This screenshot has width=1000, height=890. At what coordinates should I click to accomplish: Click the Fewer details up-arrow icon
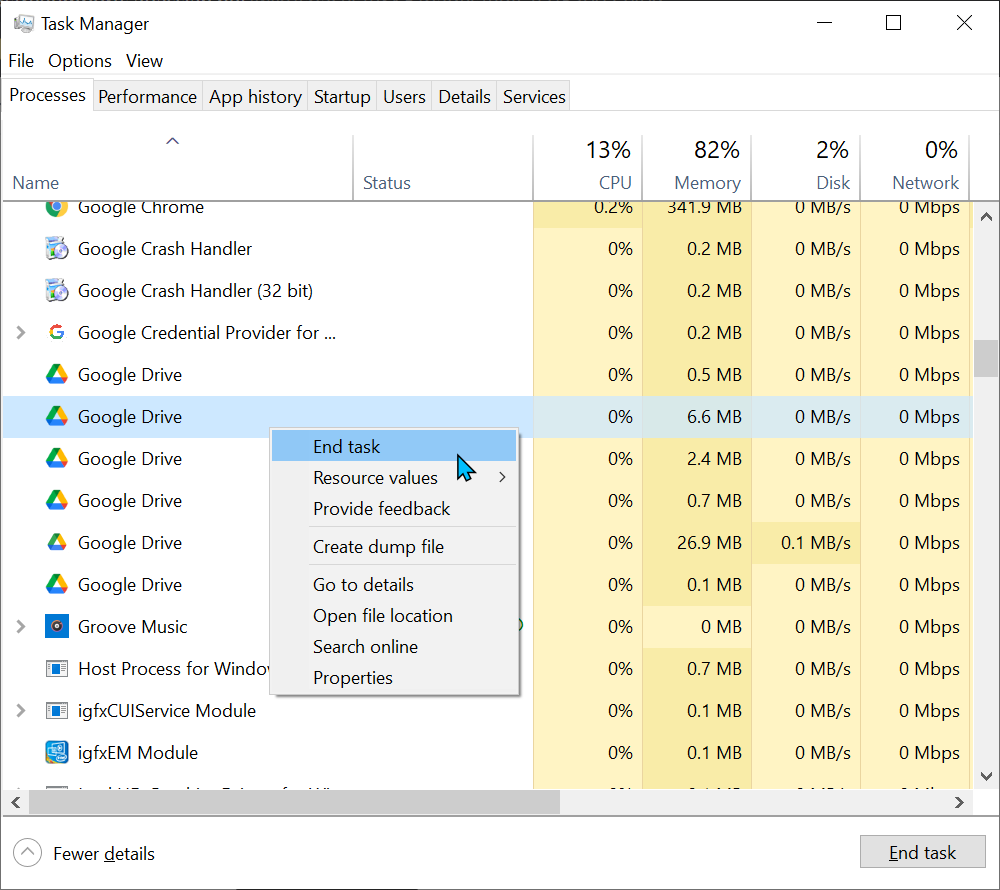pos(27,853)
